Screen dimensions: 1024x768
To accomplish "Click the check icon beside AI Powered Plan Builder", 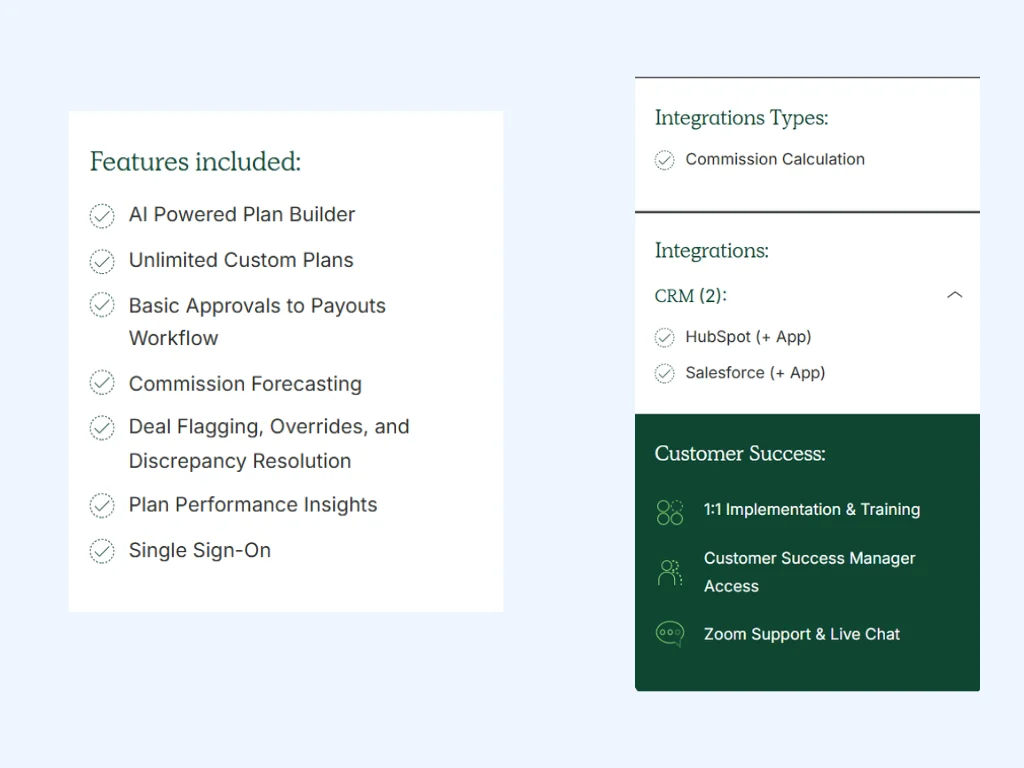I will tap(102, 216).
